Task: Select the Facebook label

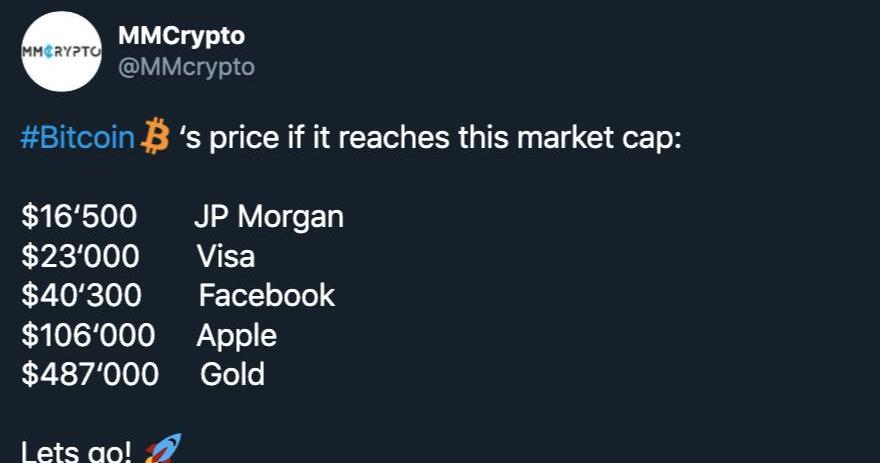Action: coord(266,296)
